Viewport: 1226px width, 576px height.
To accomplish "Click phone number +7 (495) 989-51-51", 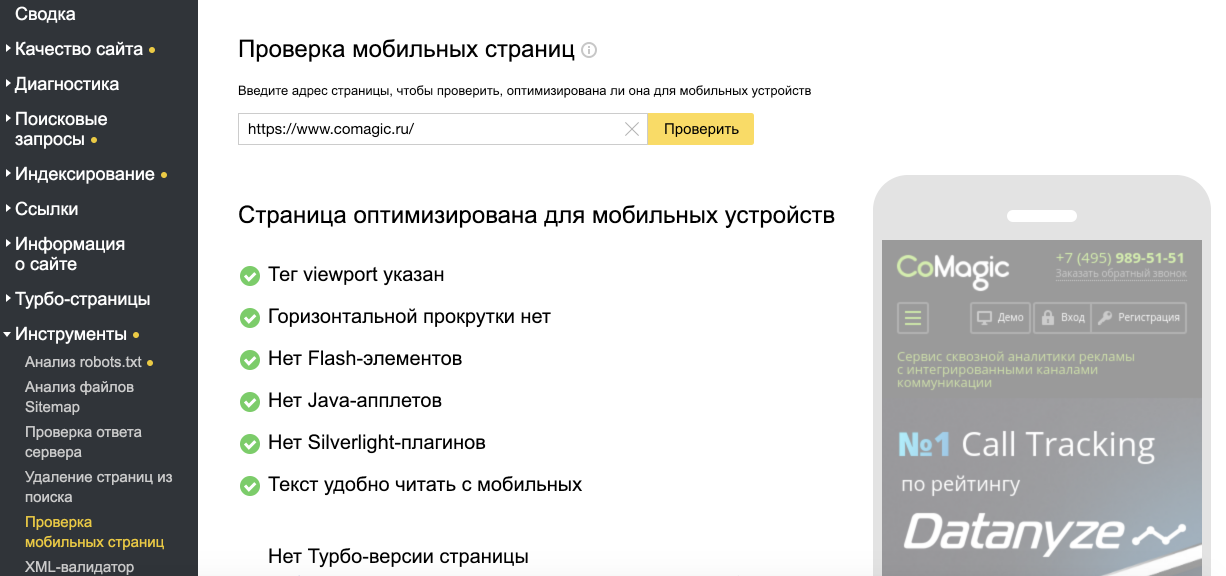I will [x=1120, y=257].
